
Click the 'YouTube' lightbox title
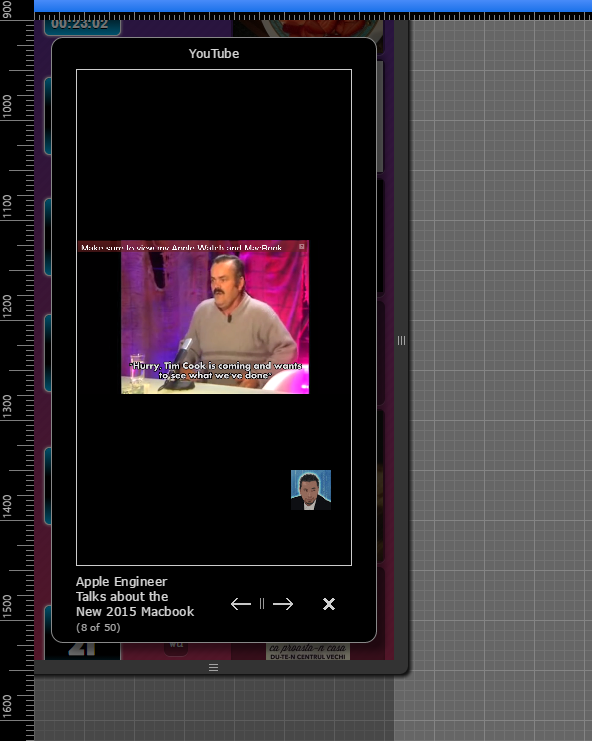[214, 53]
